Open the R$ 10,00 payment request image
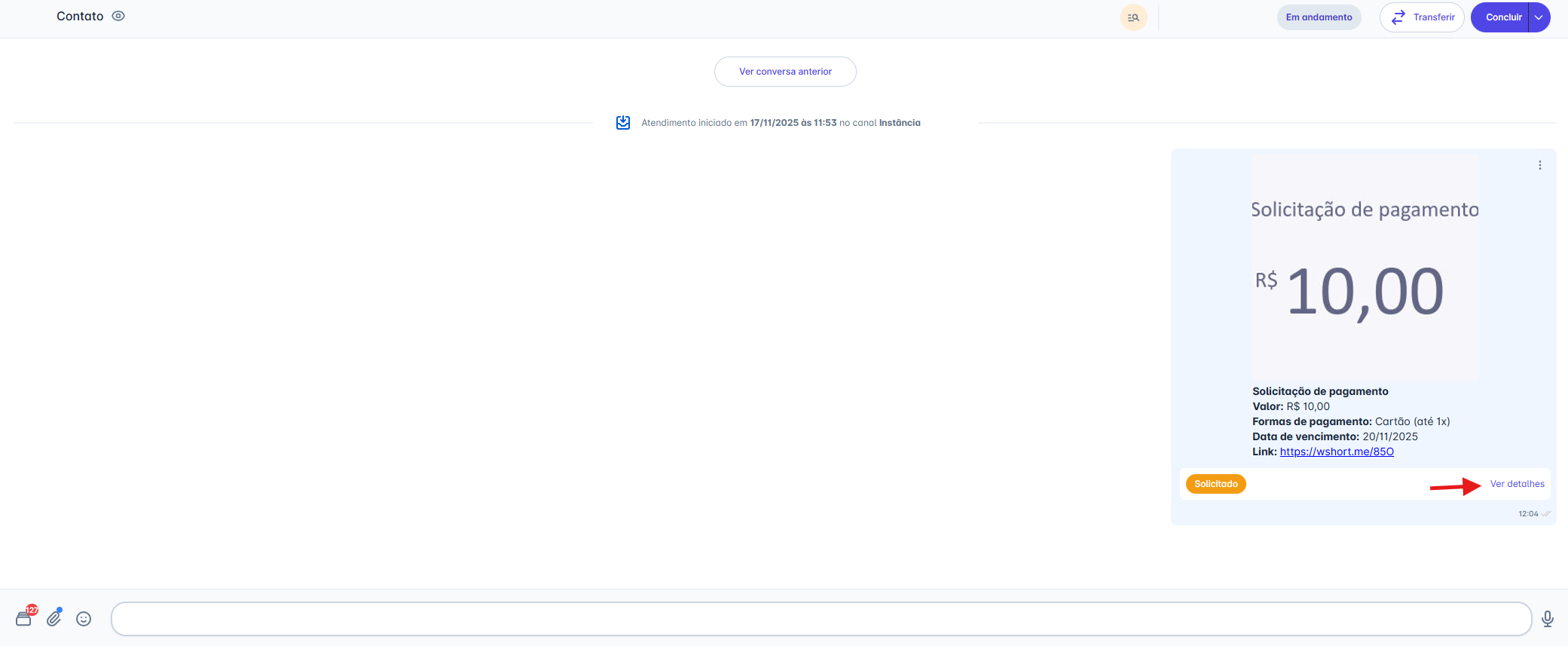 coord(1365,268)
